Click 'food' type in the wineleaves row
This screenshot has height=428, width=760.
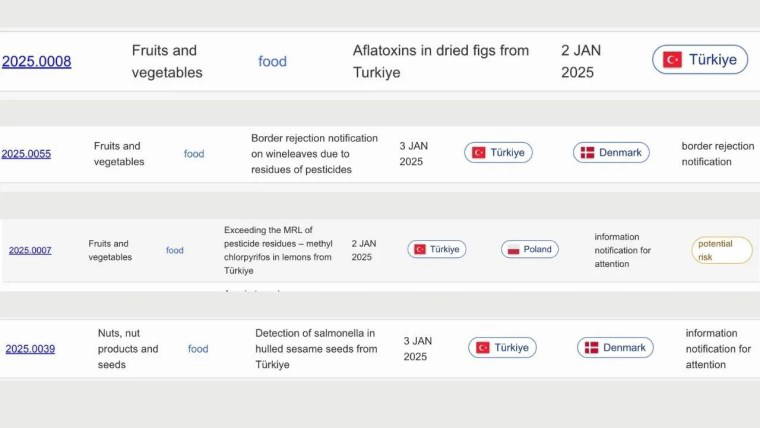click(x=194, y=154)
